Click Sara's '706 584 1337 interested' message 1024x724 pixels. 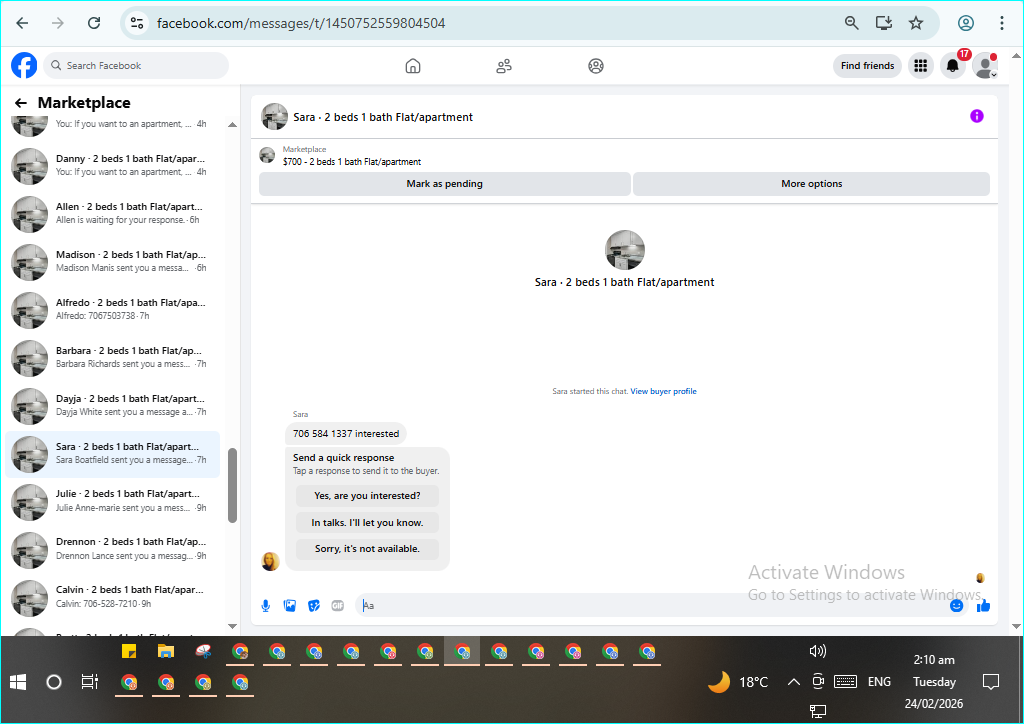tap(346, 433)
